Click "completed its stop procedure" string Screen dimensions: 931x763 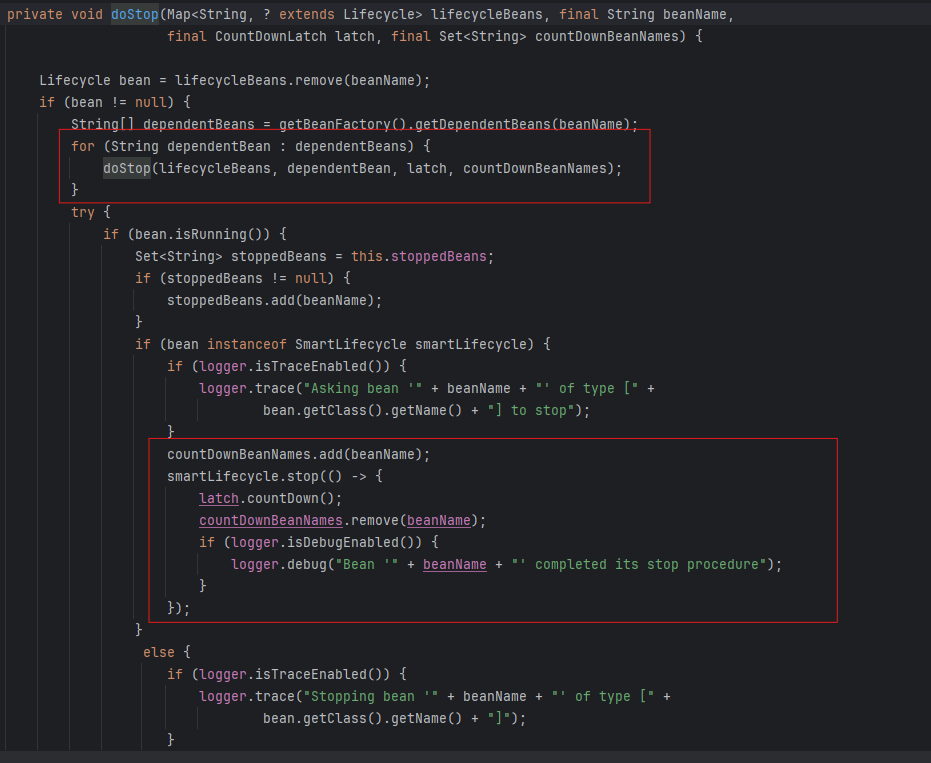639,565
